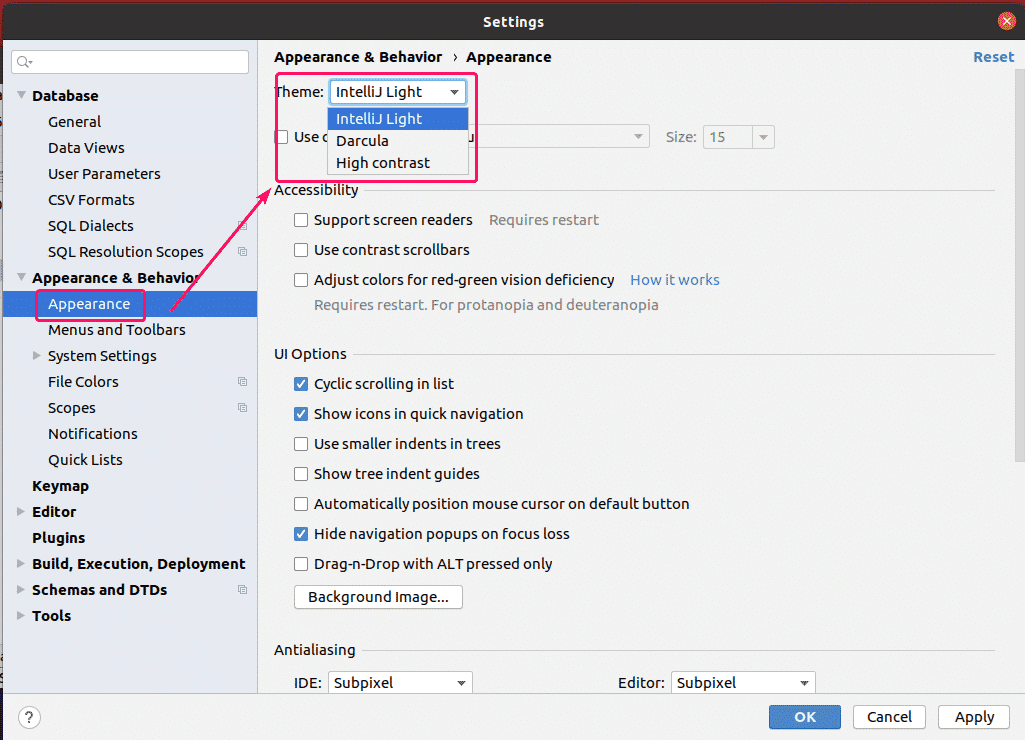1025x740 pixels.
Task: Click the copy icon beside File Colors
Action: (x=243, y=382)
